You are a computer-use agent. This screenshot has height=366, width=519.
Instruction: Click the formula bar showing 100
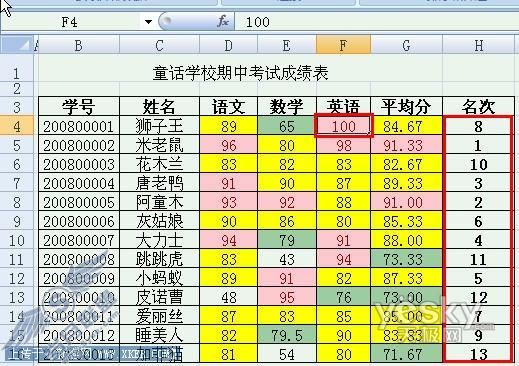[377, 22]
